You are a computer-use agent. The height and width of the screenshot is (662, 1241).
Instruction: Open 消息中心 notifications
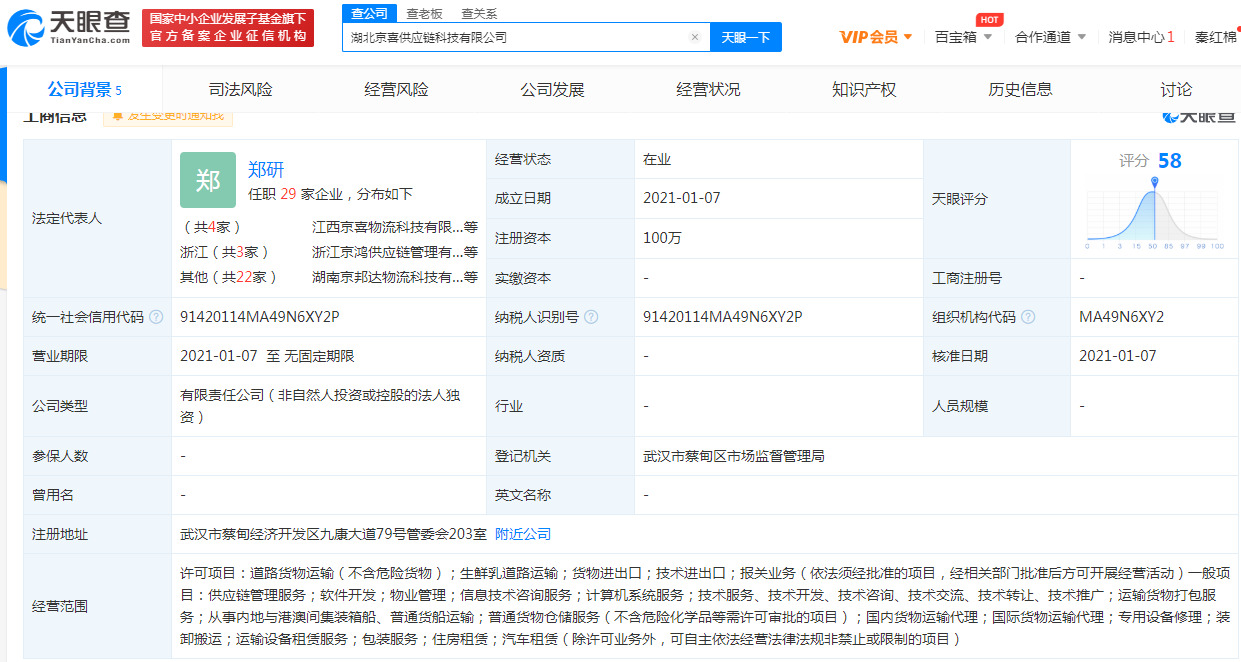click(1141, 37)
